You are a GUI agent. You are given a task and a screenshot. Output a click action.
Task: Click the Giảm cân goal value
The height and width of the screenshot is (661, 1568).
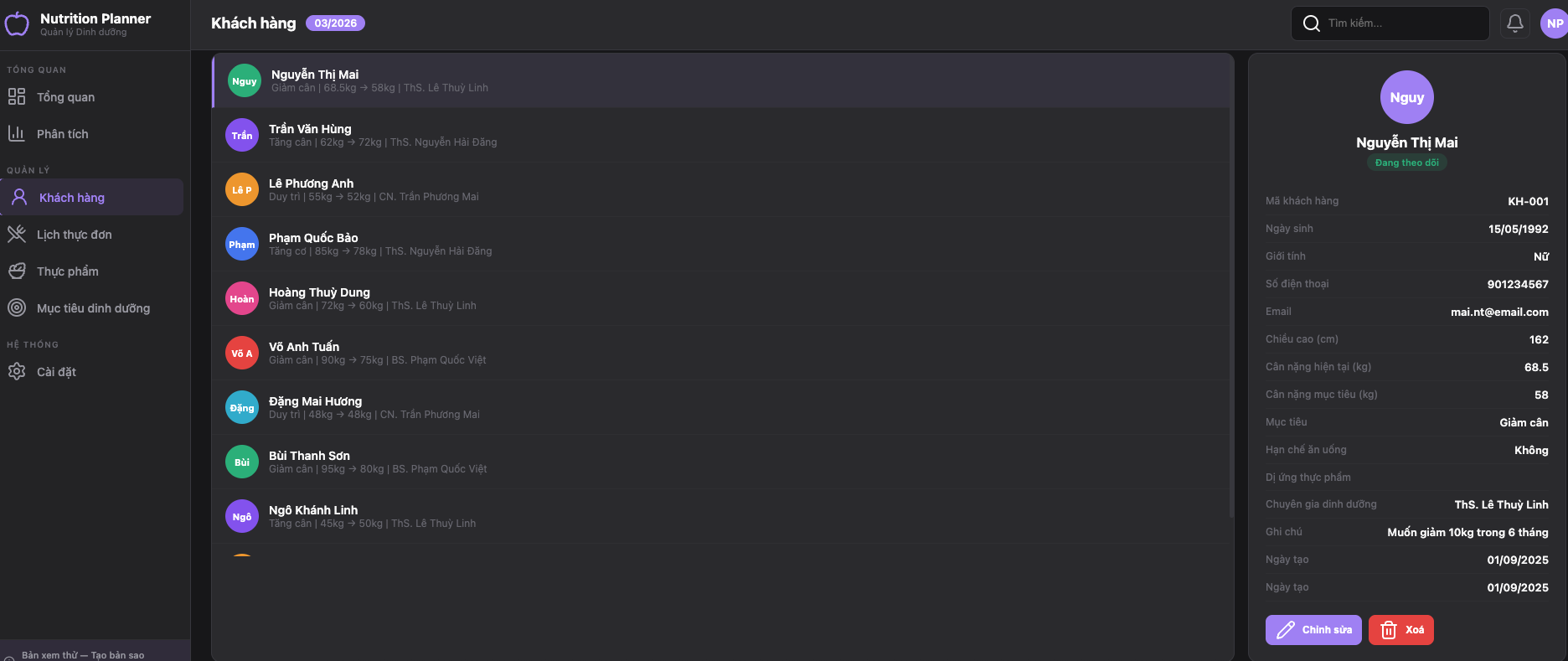point(1524,422)
